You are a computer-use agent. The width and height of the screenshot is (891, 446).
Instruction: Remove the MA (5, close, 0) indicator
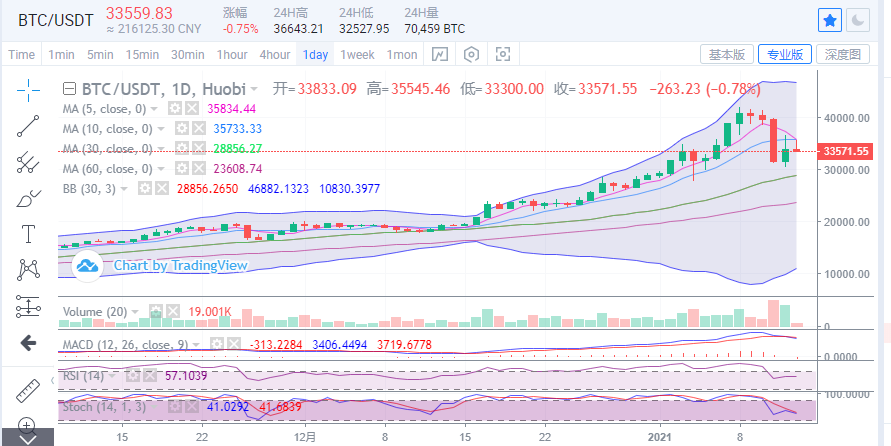193,109
